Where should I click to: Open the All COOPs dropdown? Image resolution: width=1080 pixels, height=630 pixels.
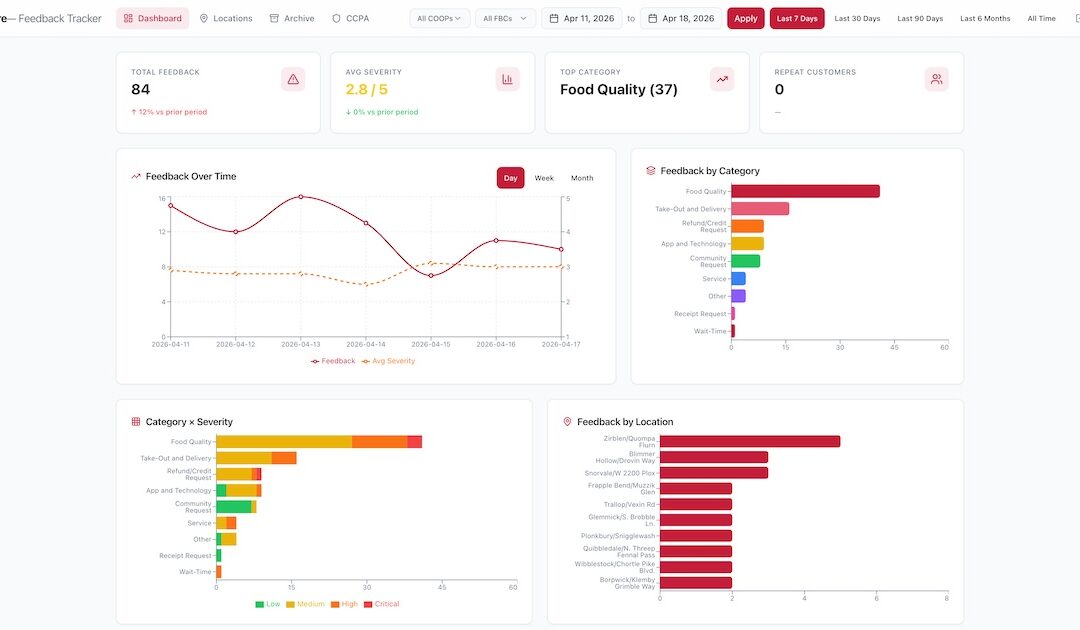coord(438,17)
